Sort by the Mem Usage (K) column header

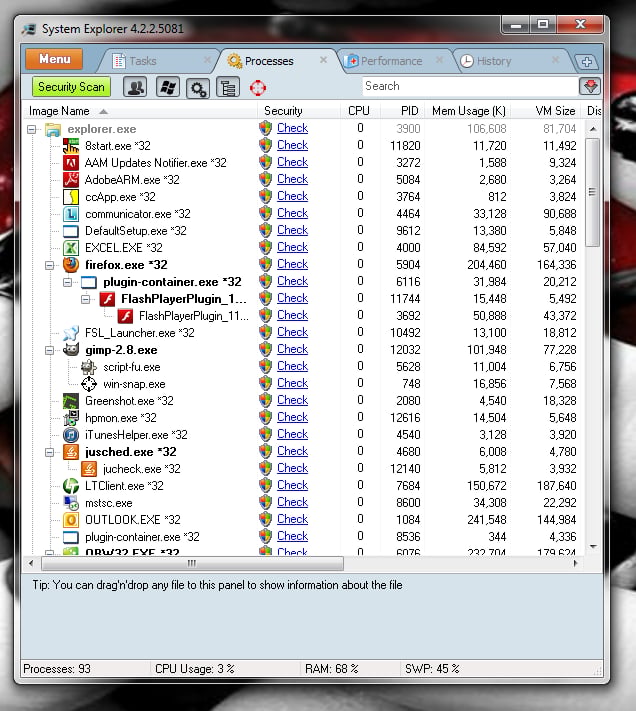tap(468, 111)
